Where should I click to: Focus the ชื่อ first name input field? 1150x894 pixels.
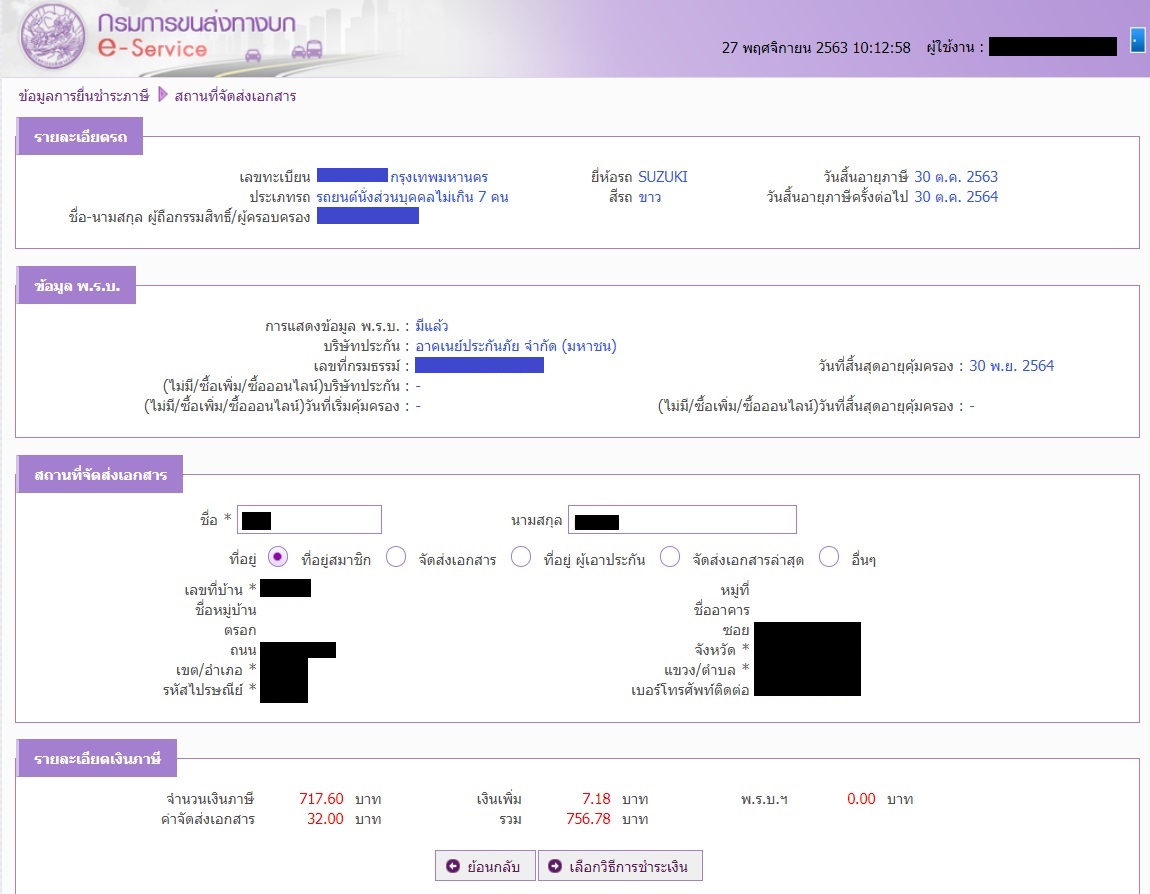tap(310, 520)
